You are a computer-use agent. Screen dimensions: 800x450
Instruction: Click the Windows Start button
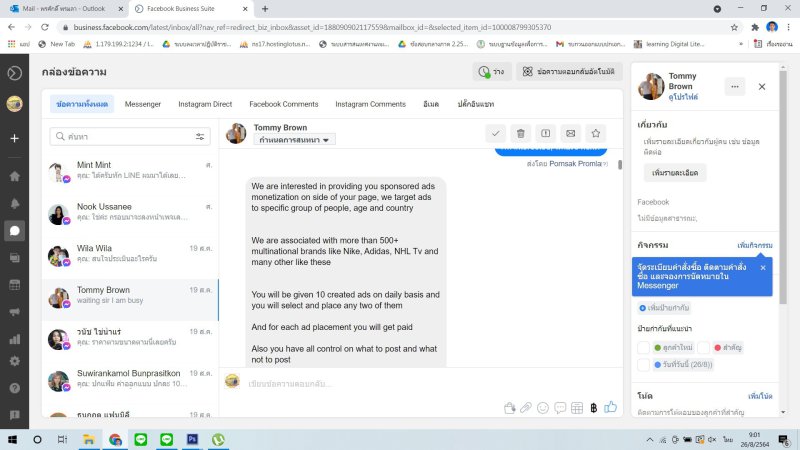tap(12, 439)
